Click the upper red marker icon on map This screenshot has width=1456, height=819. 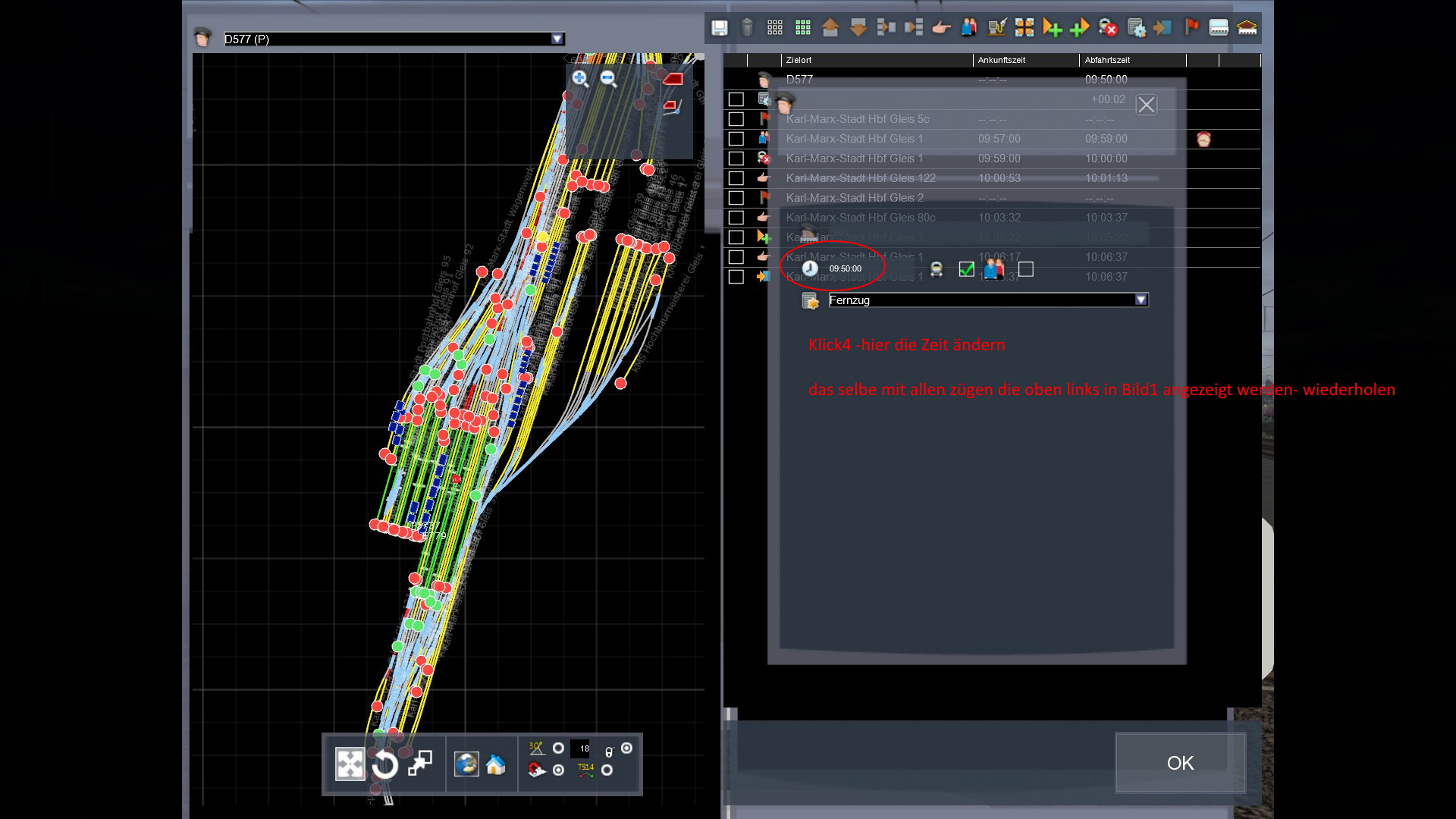[x=673, y=78]
